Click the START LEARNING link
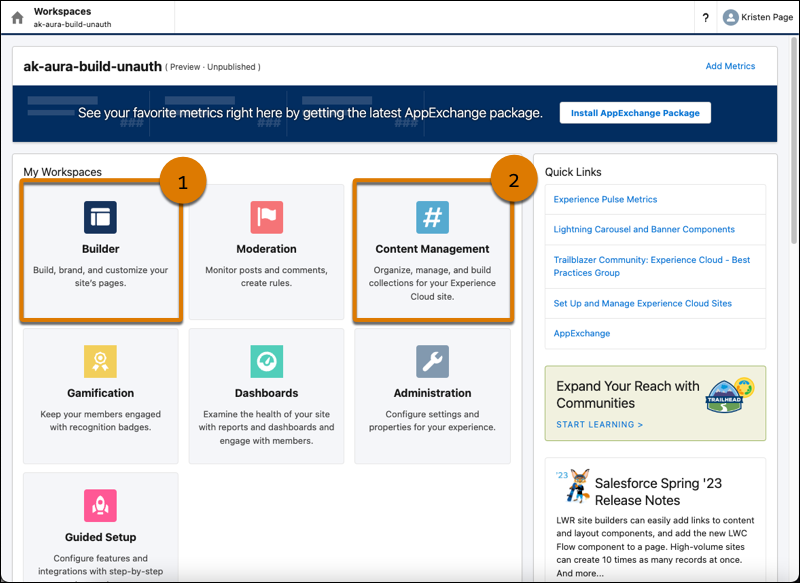 (600, 424)
